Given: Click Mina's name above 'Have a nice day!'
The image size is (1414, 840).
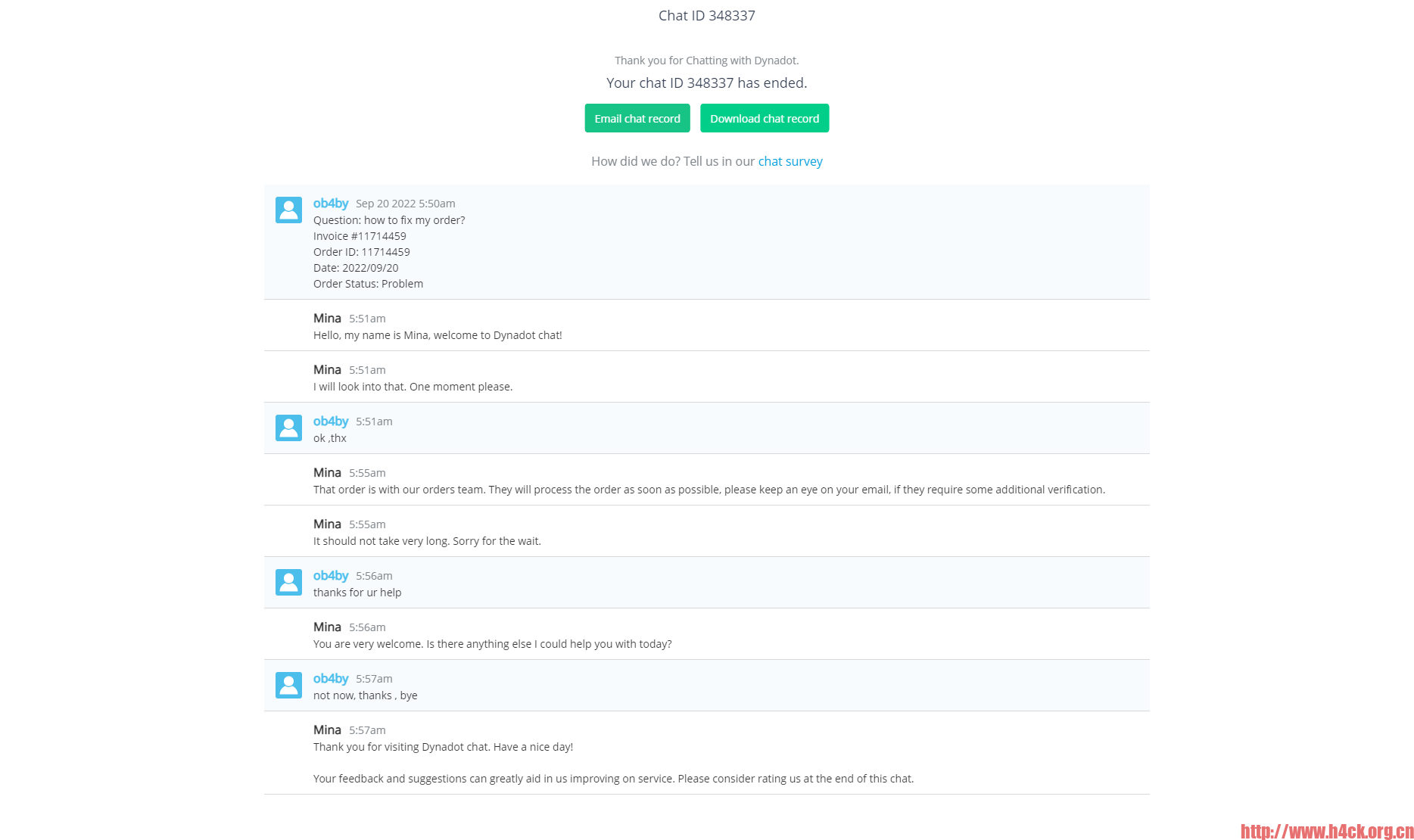Looking at the screenshot, I should (327, 730).
